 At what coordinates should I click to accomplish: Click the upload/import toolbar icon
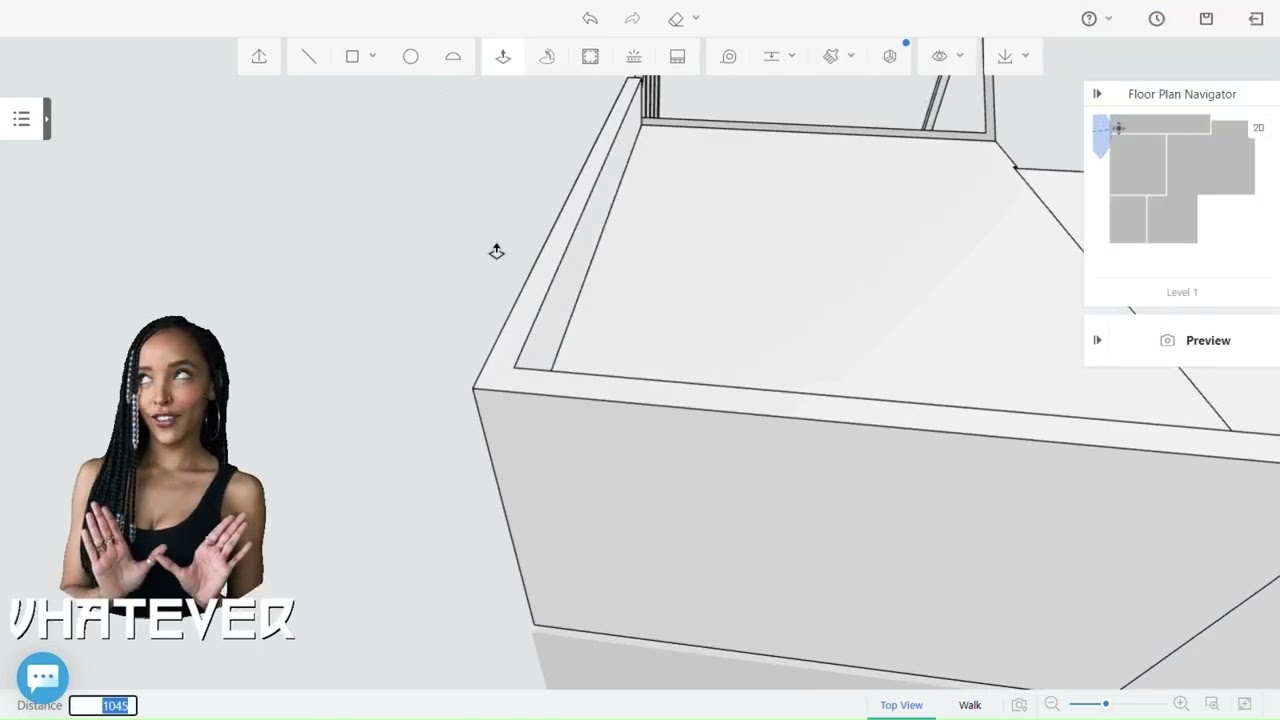tap(259, 57)
